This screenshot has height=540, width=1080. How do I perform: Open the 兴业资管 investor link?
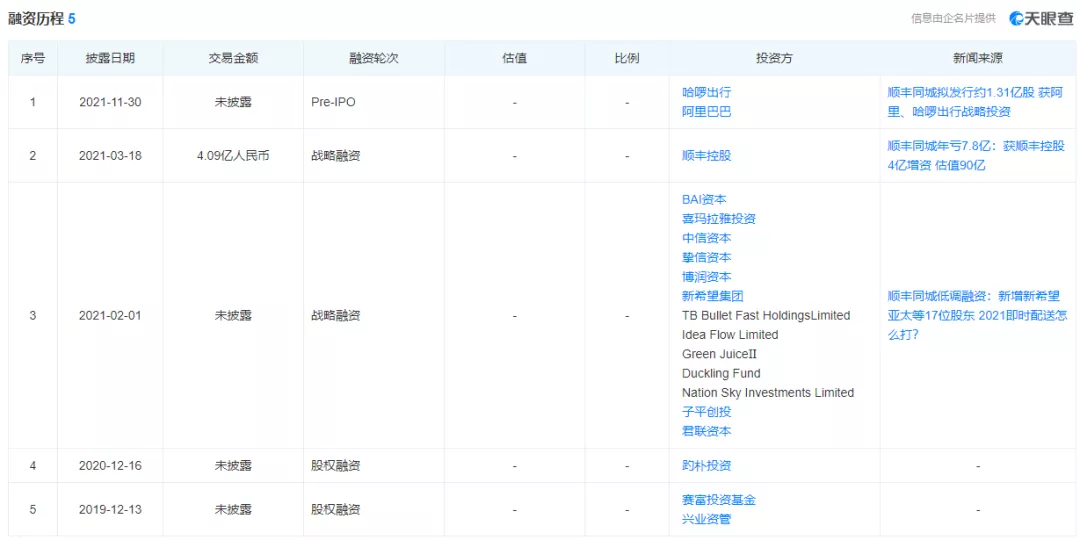click(x=706, y=519)
